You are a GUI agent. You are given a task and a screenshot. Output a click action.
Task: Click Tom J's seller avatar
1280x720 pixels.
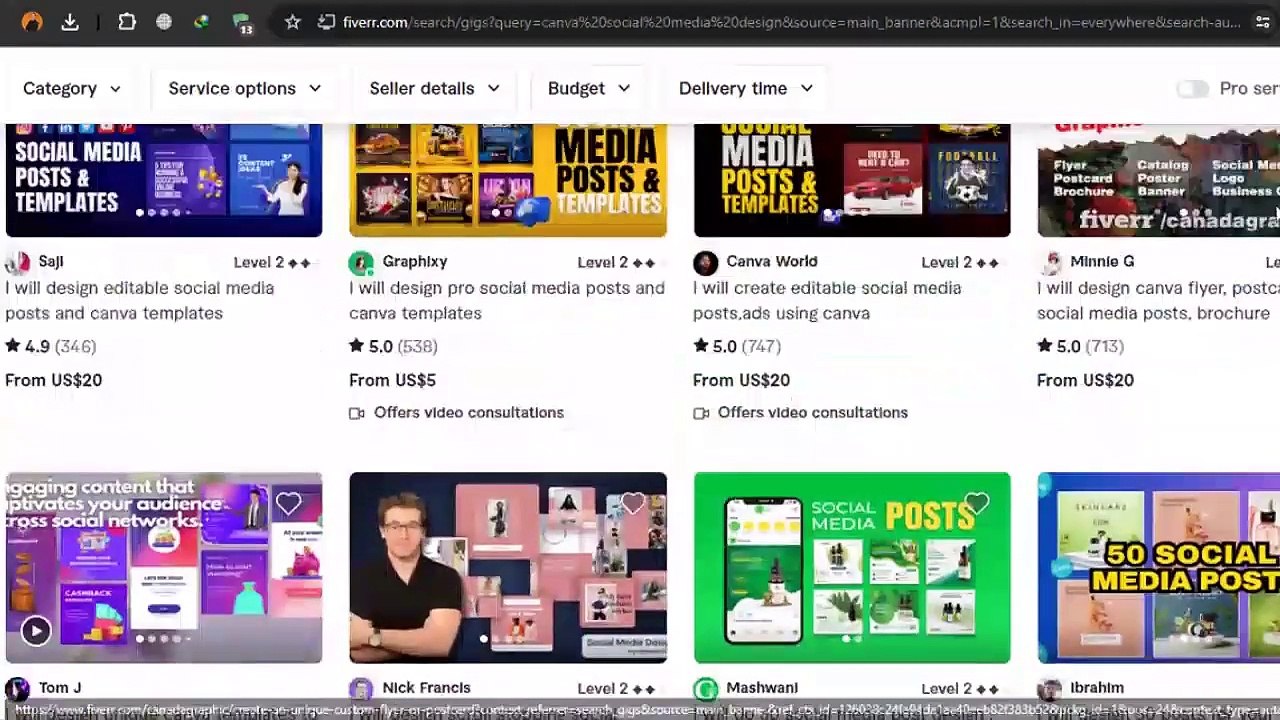coord(17,689)
